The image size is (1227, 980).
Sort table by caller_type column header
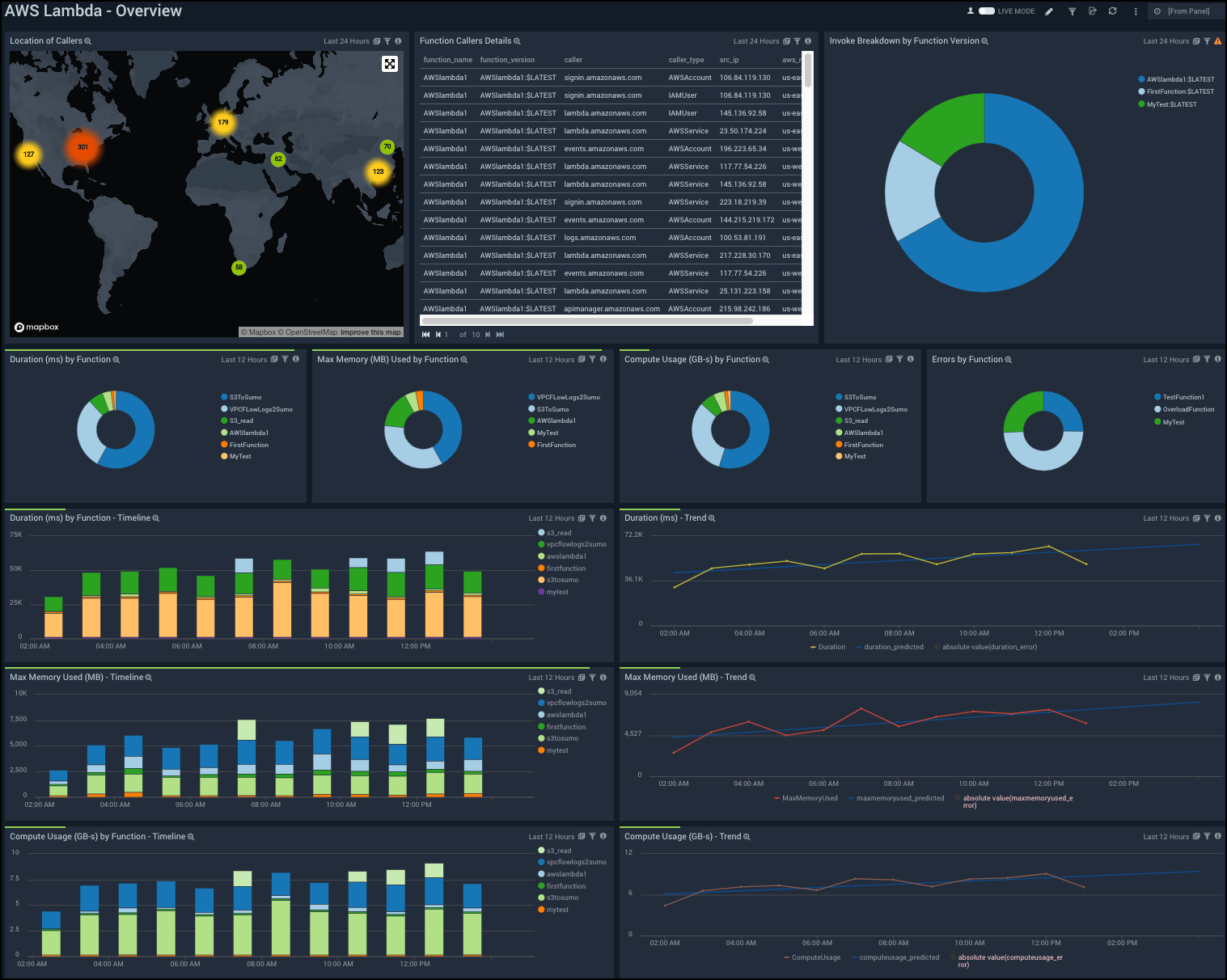(686, 60)
